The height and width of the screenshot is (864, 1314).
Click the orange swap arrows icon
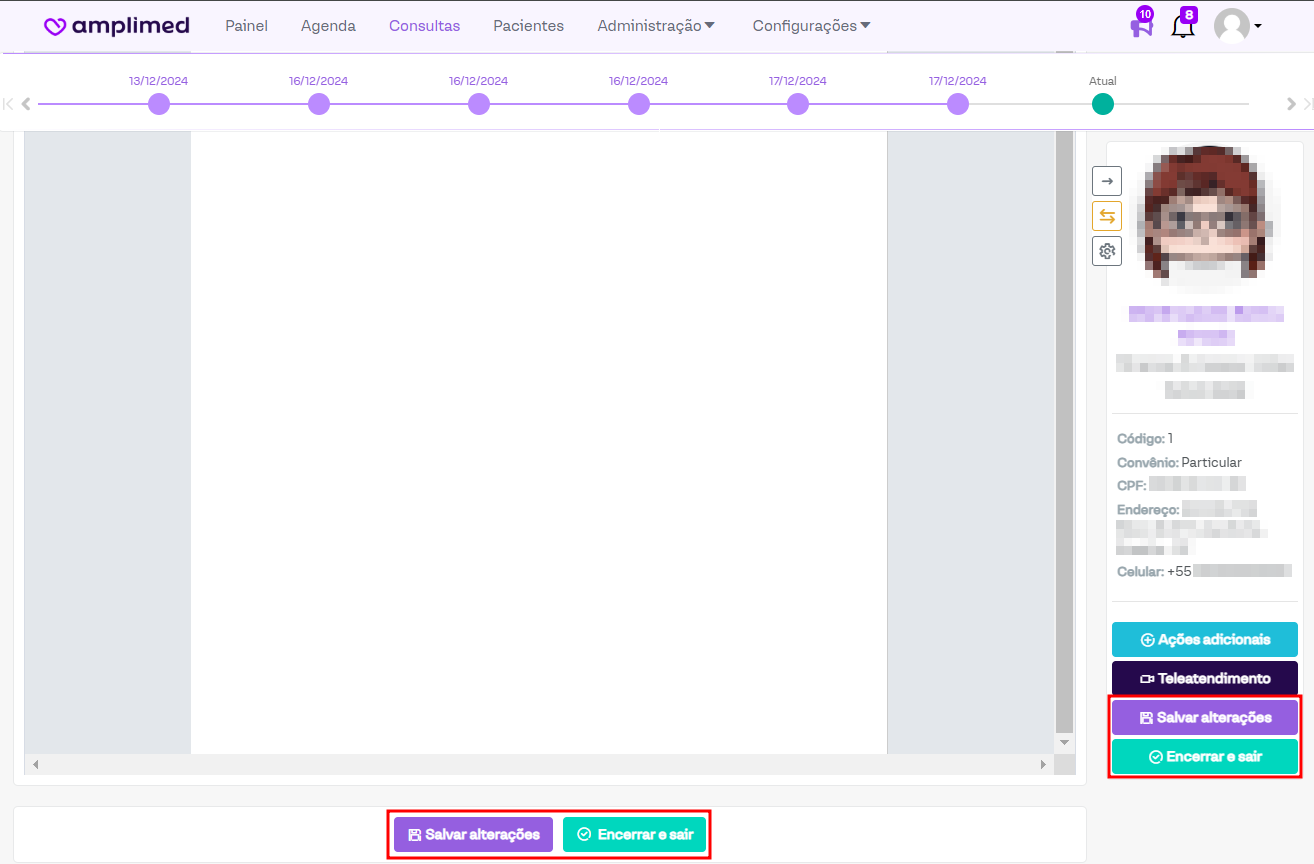point(1107,216)
